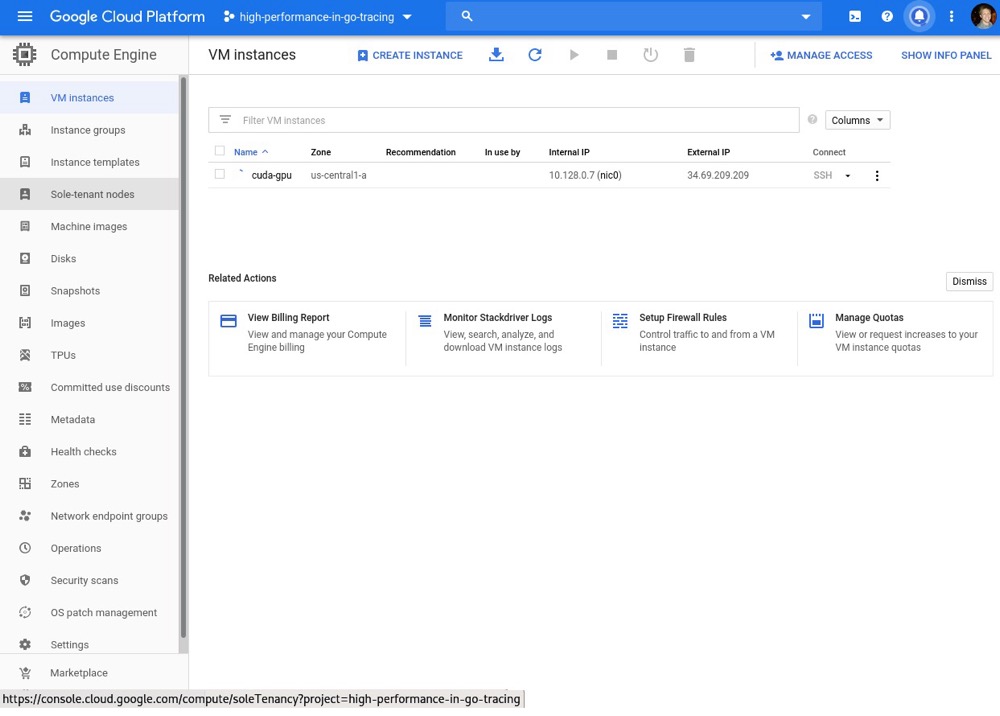Check the cuda-gpu row checkbox
Image resolution: width=1000 pixels, height=716 pixels.
pos(220,174)
